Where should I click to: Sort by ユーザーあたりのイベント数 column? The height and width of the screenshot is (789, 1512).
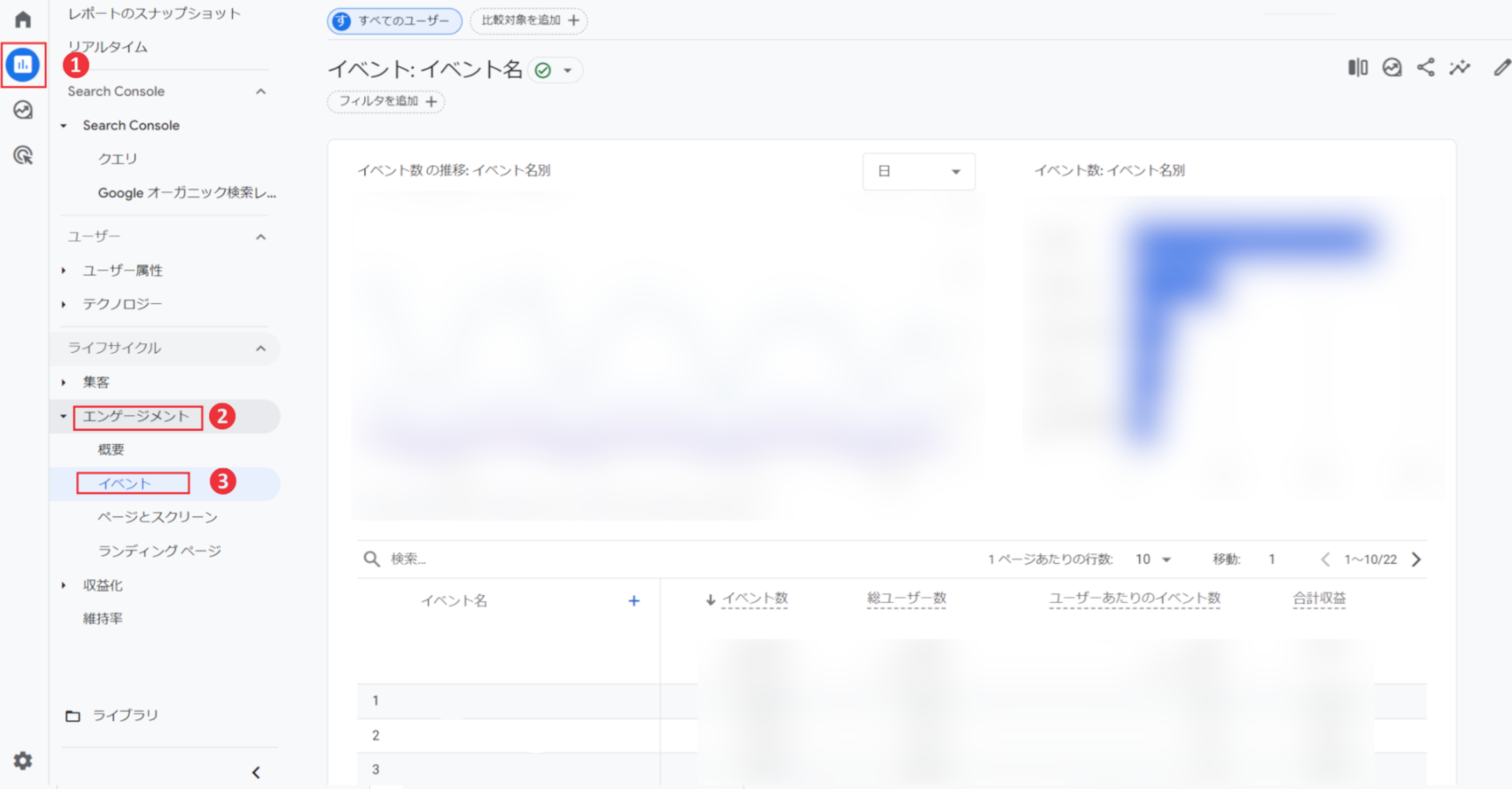click(x=1135, y=599)
